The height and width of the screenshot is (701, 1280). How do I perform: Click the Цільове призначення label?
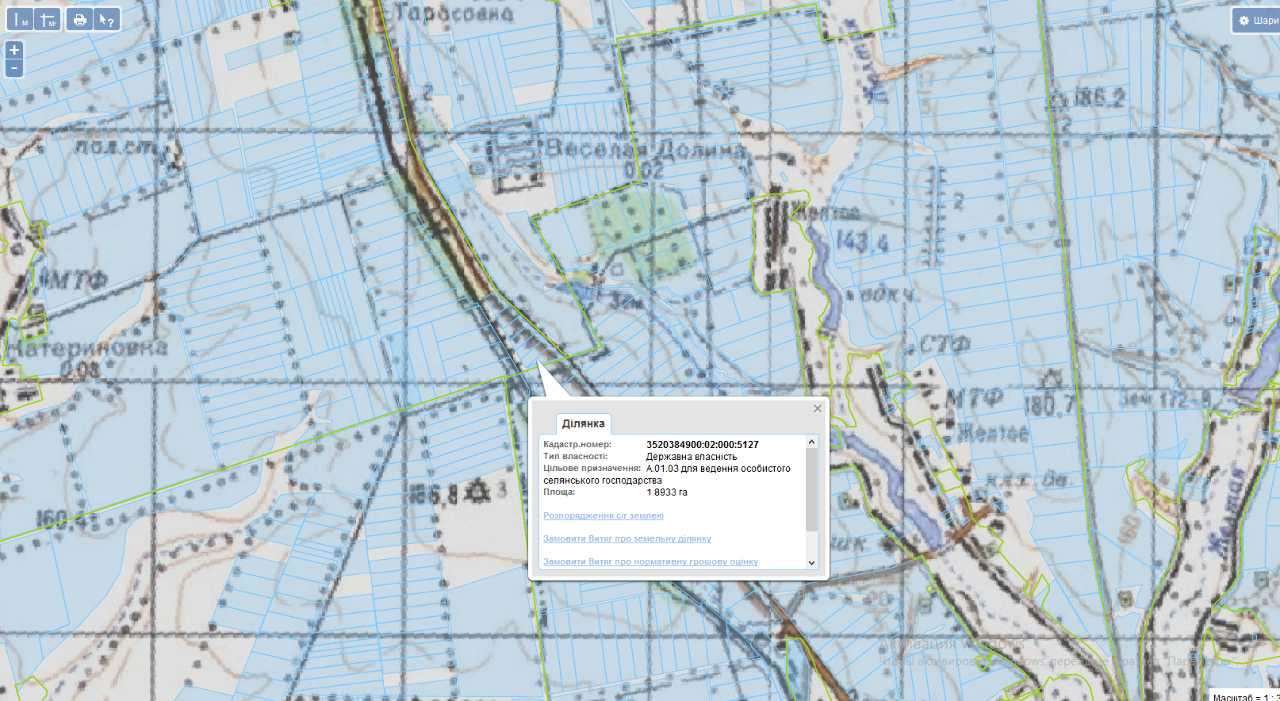coord(591,468)
